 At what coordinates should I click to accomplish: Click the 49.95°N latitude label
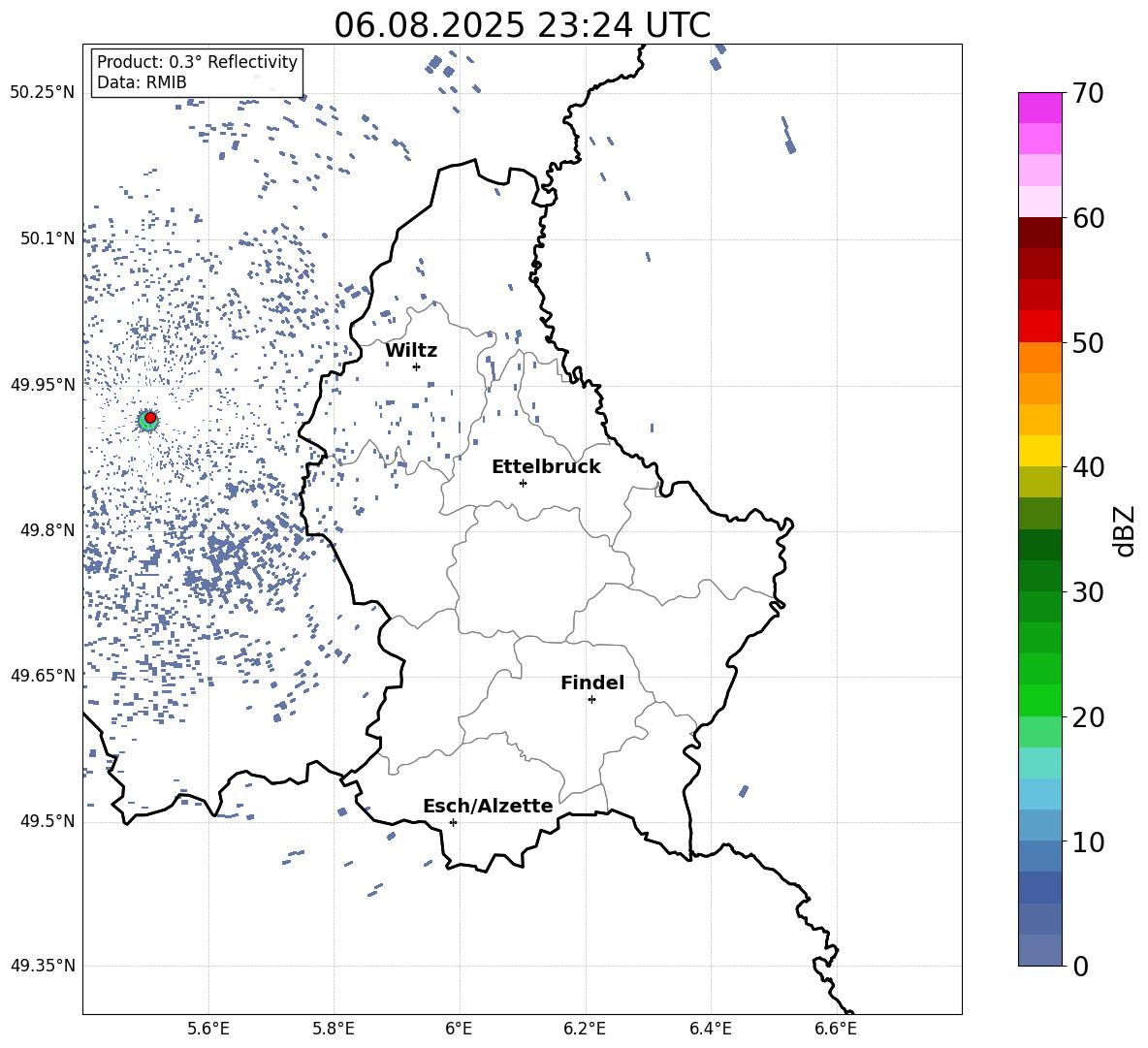pos(43,385)
